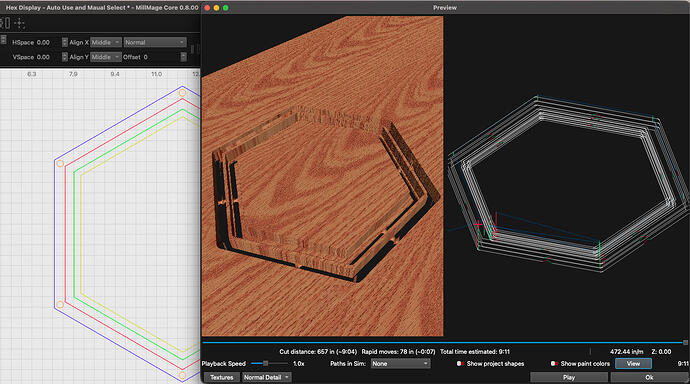Click the orange circle at hexagon top vertex

(182, 92)
